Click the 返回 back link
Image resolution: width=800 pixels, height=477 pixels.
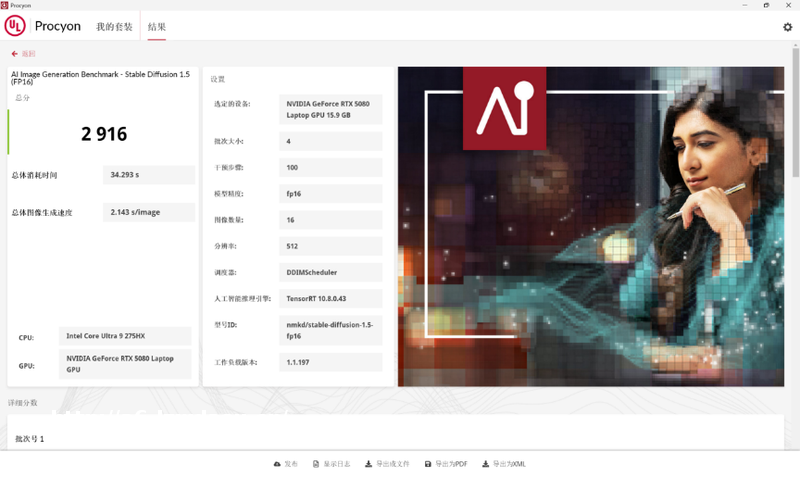[28, 54]
